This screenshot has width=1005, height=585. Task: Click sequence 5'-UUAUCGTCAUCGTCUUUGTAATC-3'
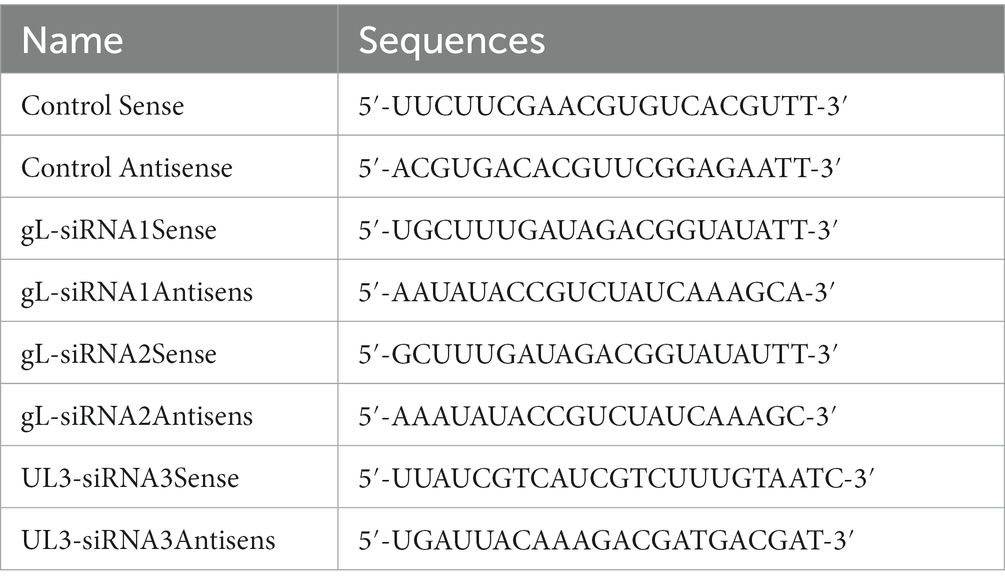617,478
